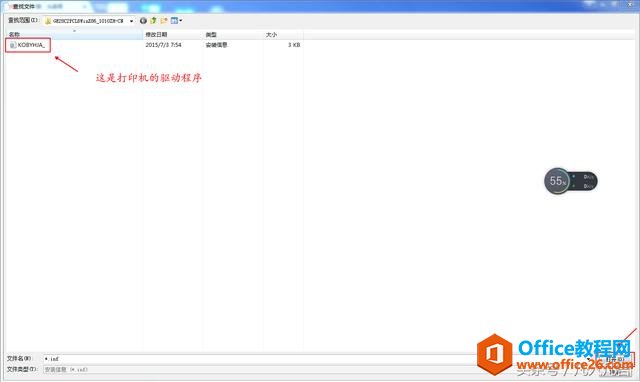Open the view menu dropdown arrow
This screenshot has height=382, width=640.
pyautogui.click(x=181, y=20)
